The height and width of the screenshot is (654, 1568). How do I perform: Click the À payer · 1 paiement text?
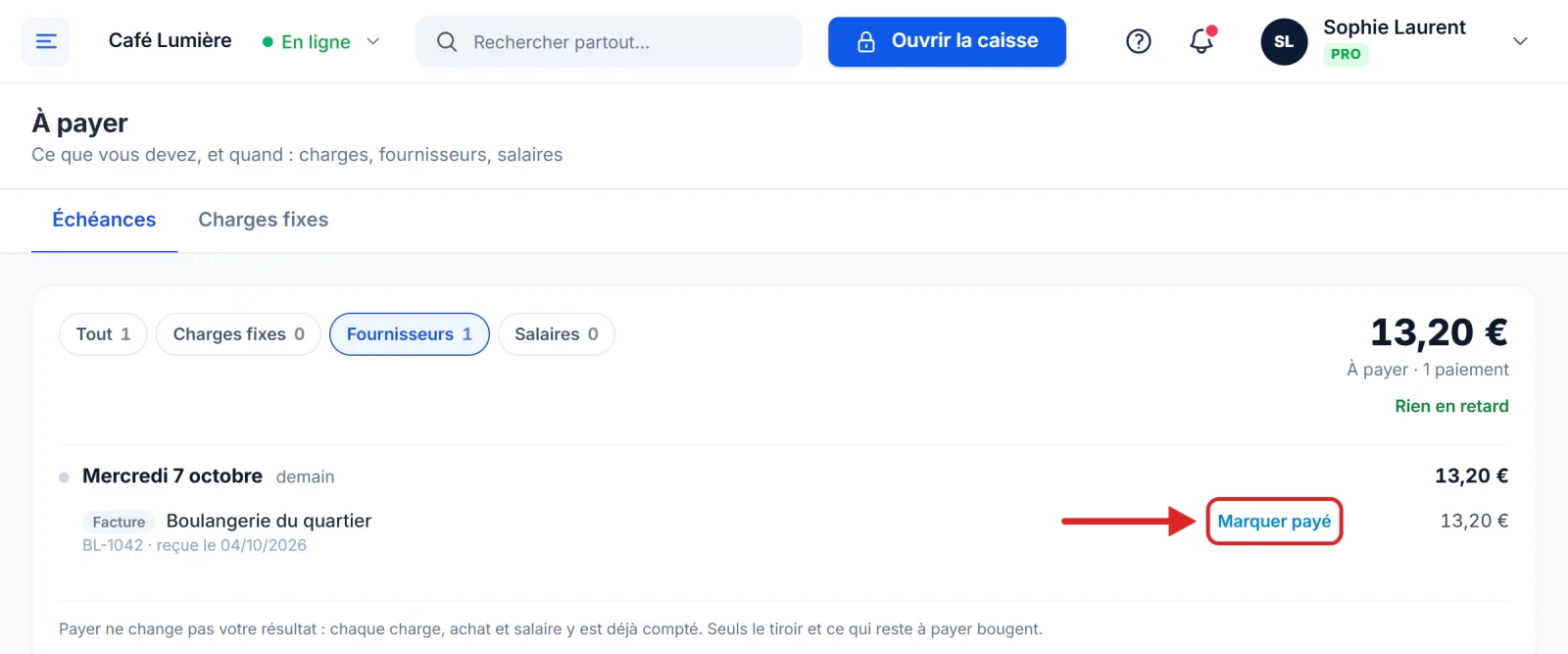1428,370
